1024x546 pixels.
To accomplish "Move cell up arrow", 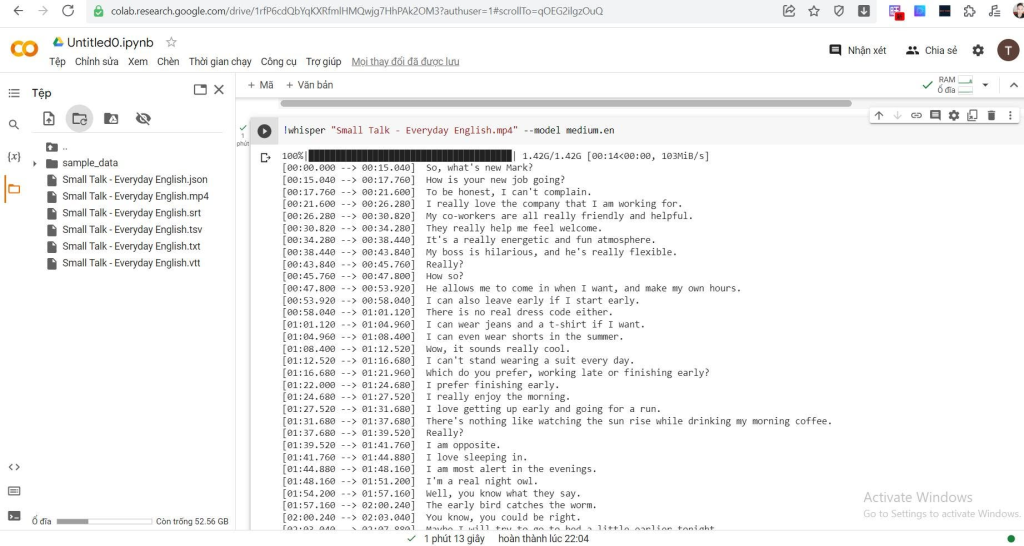I will tap(878, 116).
